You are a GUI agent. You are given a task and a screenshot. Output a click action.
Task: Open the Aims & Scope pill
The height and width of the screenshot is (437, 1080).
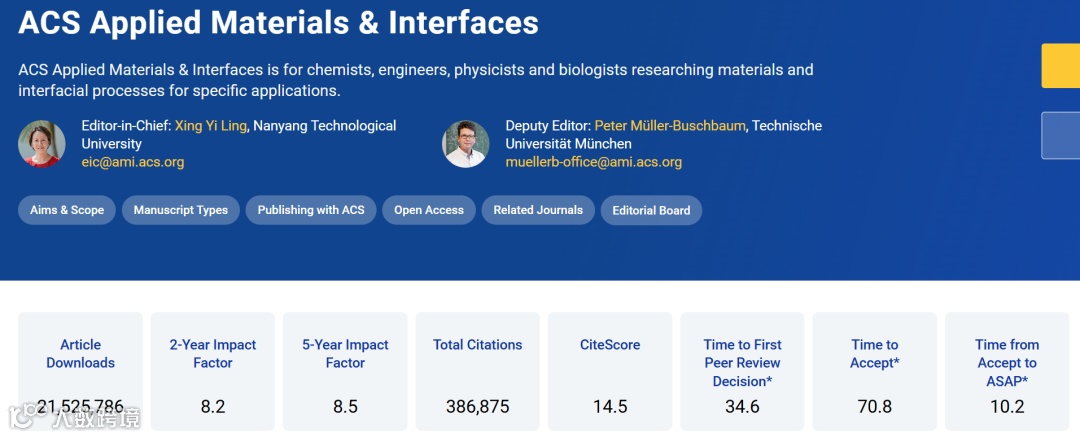click(x=67, y=210)
